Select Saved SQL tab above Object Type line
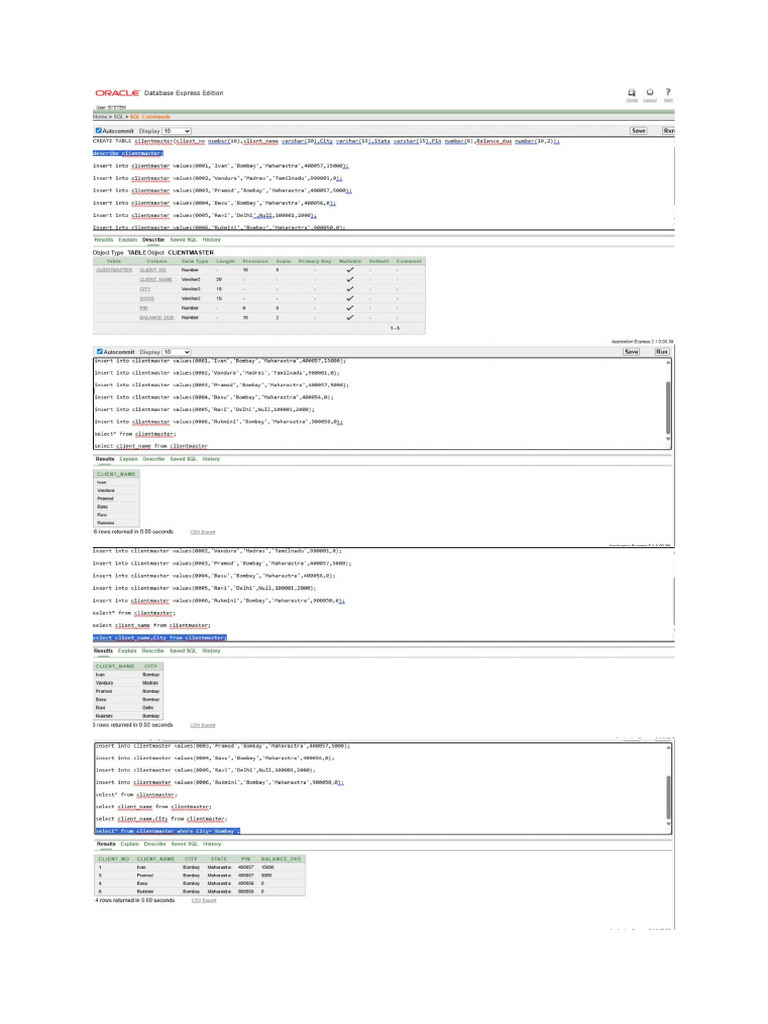This screenshot has width=768, height=1024. click(x=183, y=240)
